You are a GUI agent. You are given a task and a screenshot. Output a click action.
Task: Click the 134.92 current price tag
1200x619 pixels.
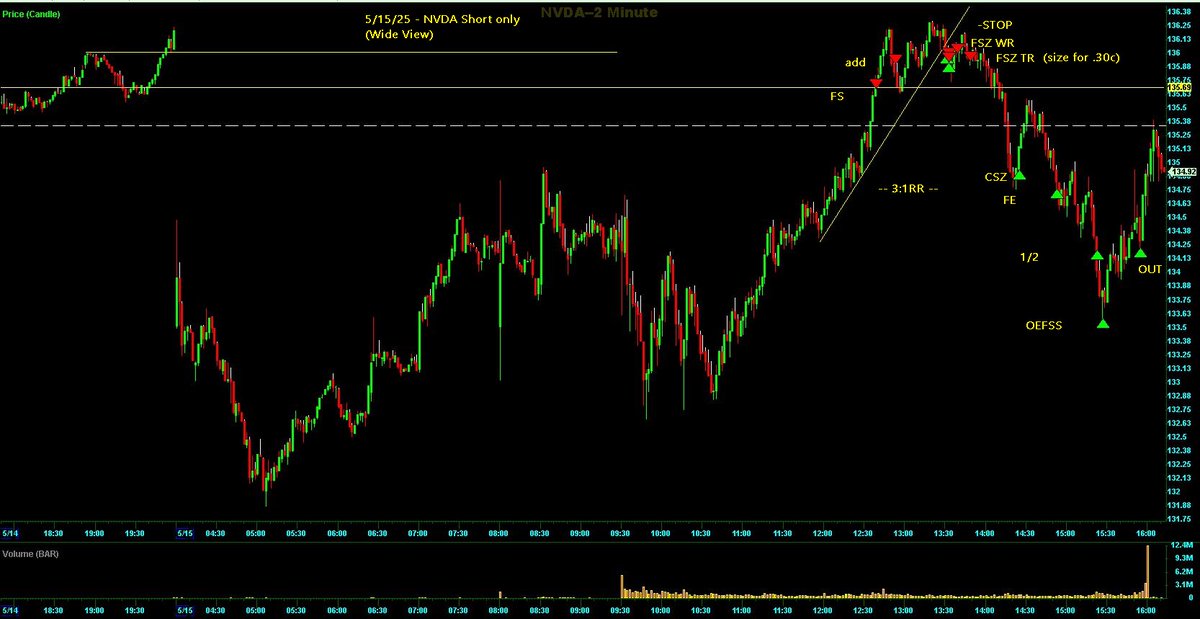click(x=1184, y=171)
